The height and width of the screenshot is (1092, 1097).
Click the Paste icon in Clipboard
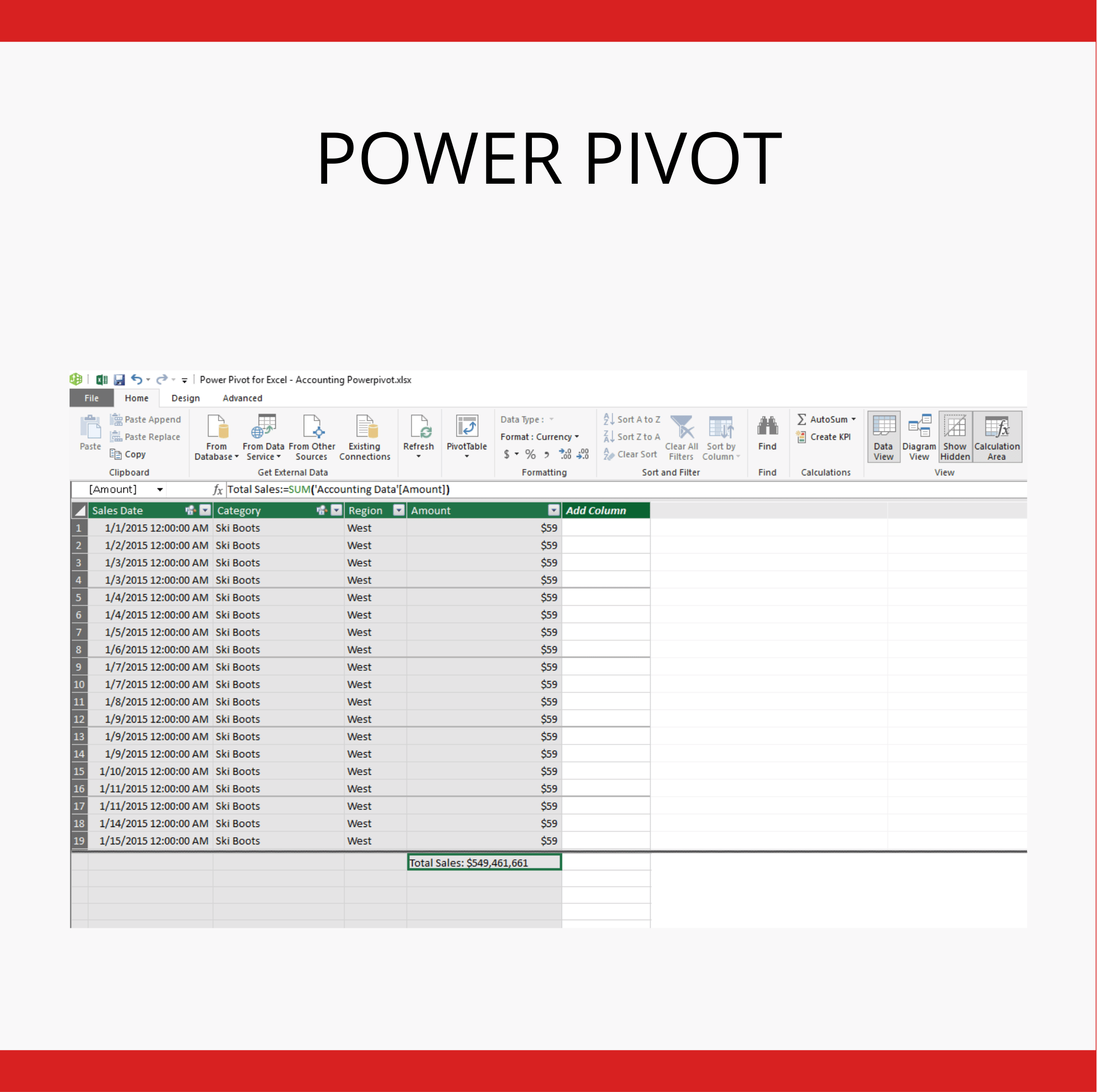click(x=90, y=432)
